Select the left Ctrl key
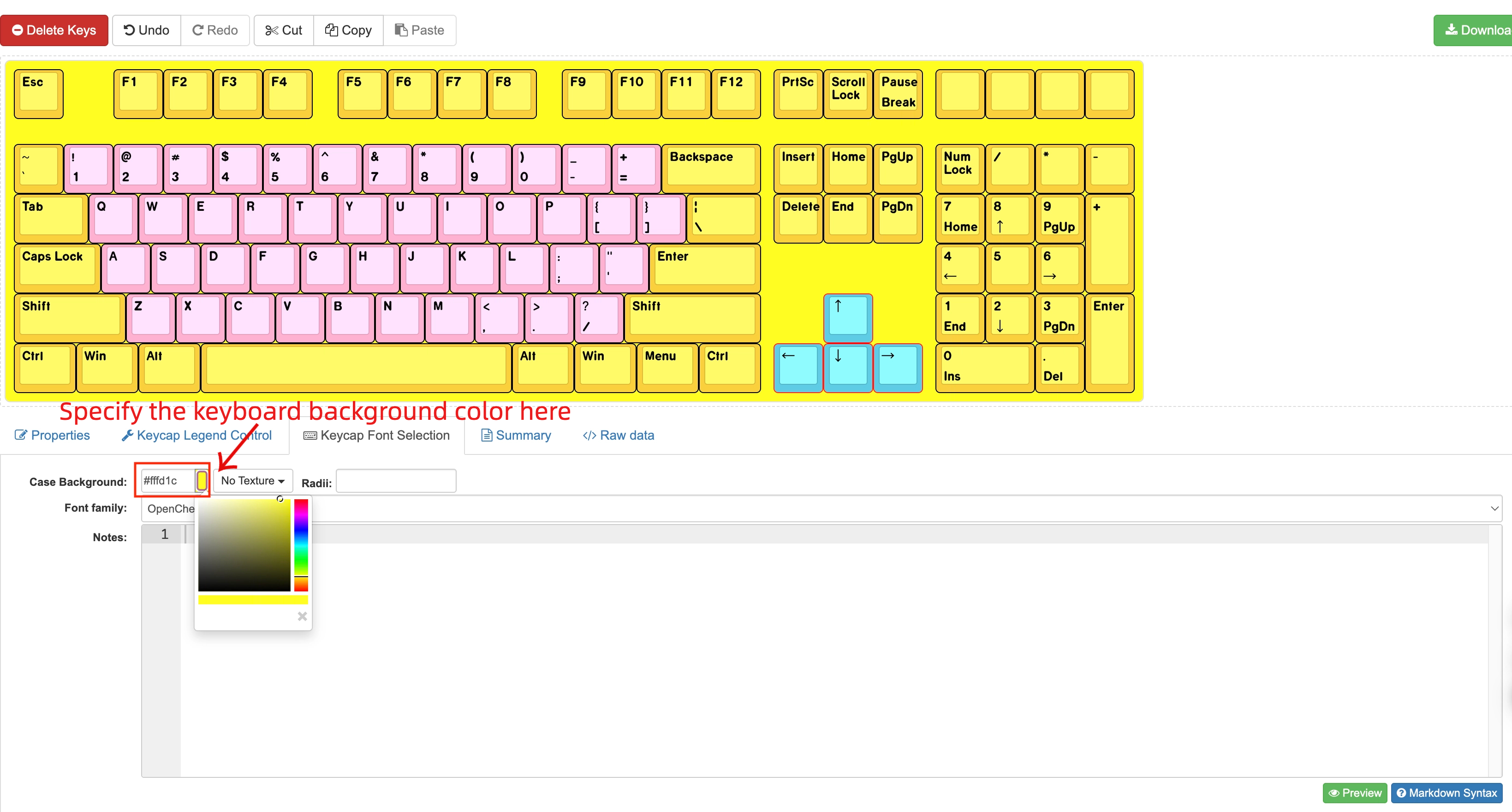 (45, 368)
